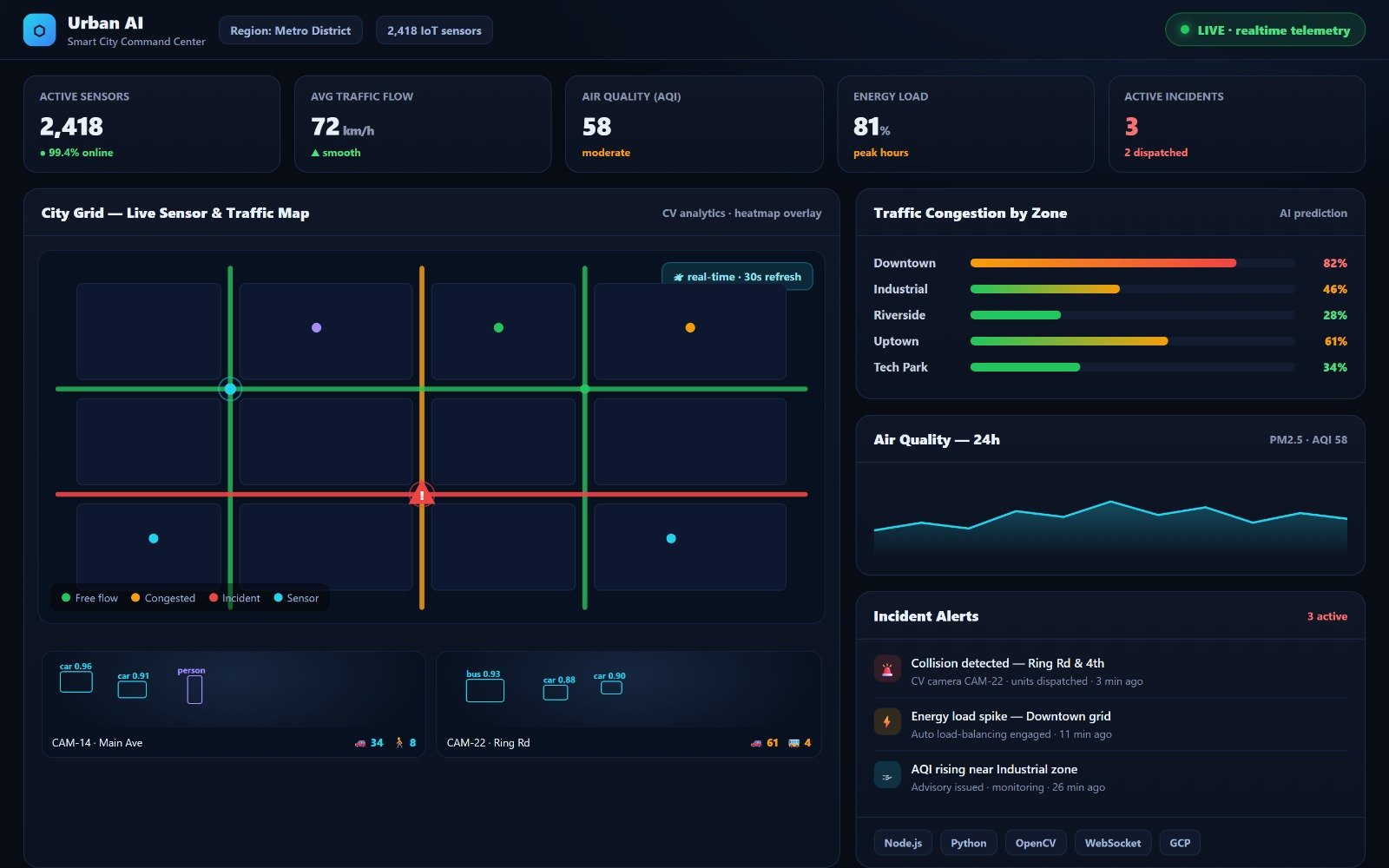Open the CAM-22 Ring Rd camera feed
The image size is (1389, 868).
tap(629, 704)
